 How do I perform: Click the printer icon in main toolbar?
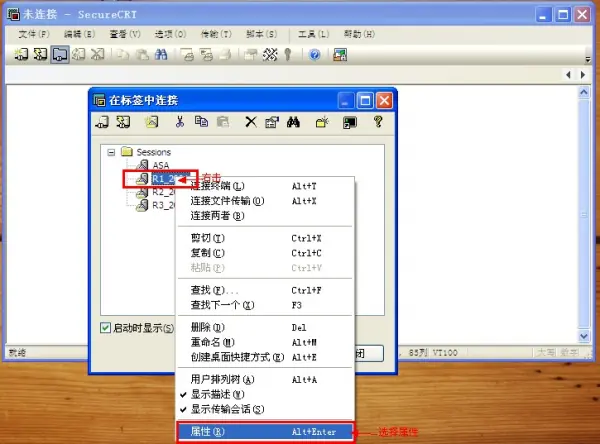tap(225, 55)
